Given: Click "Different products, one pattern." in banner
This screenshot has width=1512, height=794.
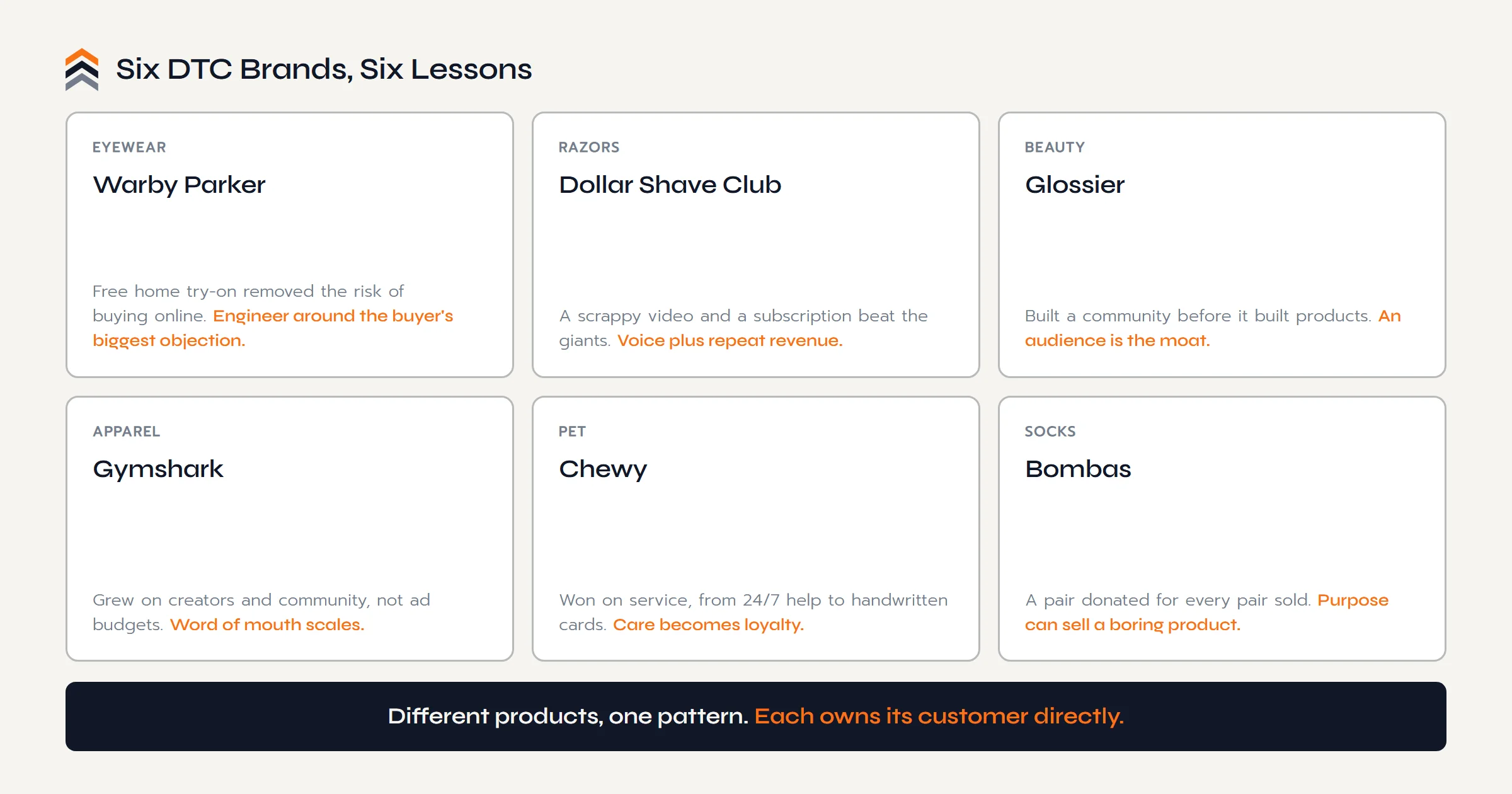Looking at the screenshot, I should (x=568, y=716).
